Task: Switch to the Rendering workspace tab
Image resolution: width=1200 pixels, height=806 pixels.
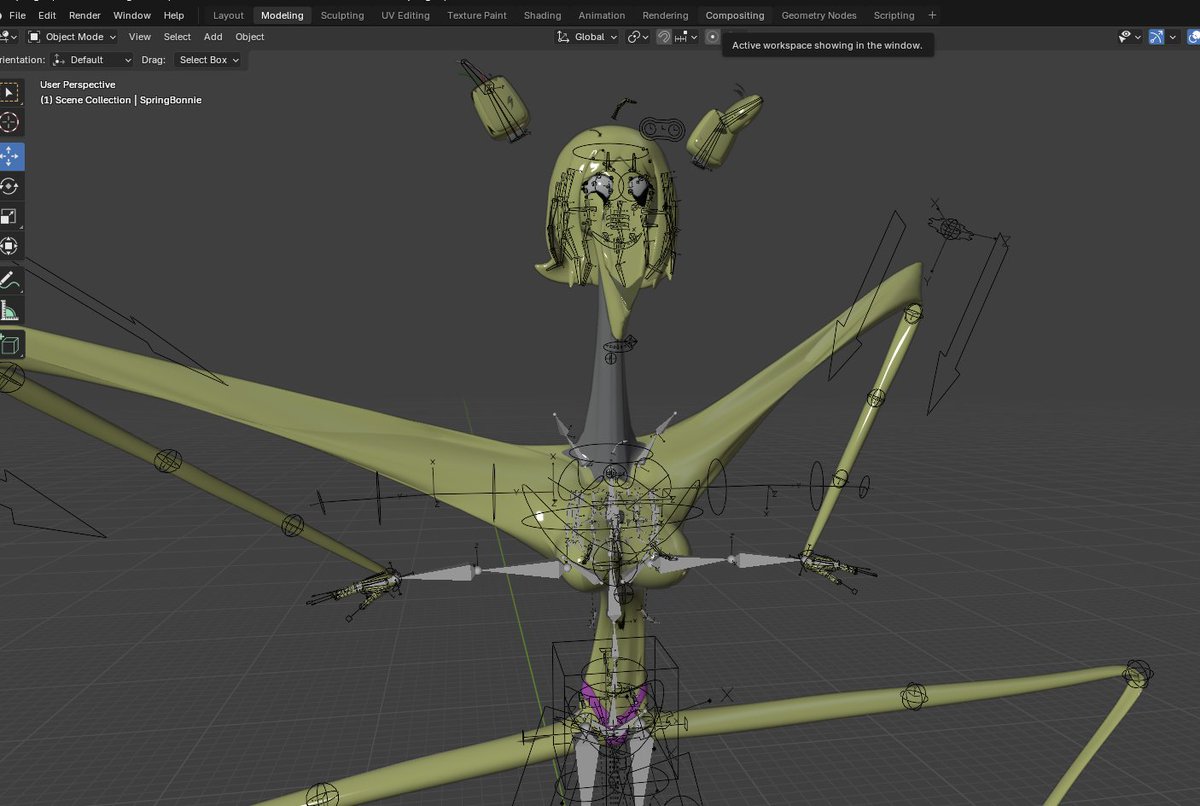Action: point(665,15)
